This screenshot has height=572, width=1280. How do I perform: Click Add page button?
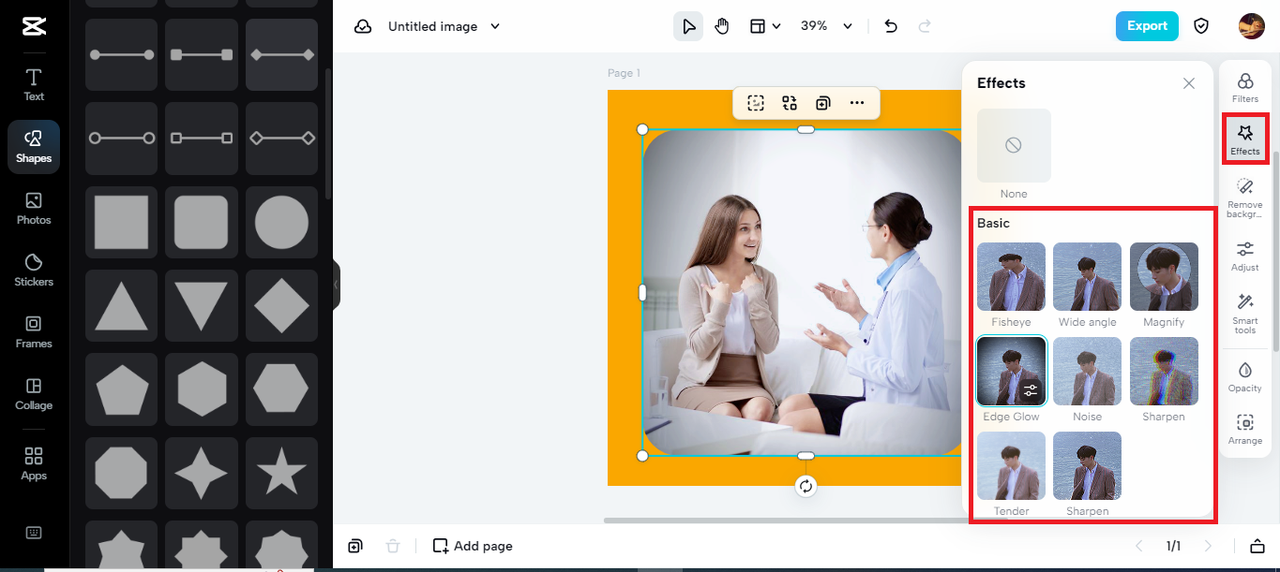coord(473,546)
